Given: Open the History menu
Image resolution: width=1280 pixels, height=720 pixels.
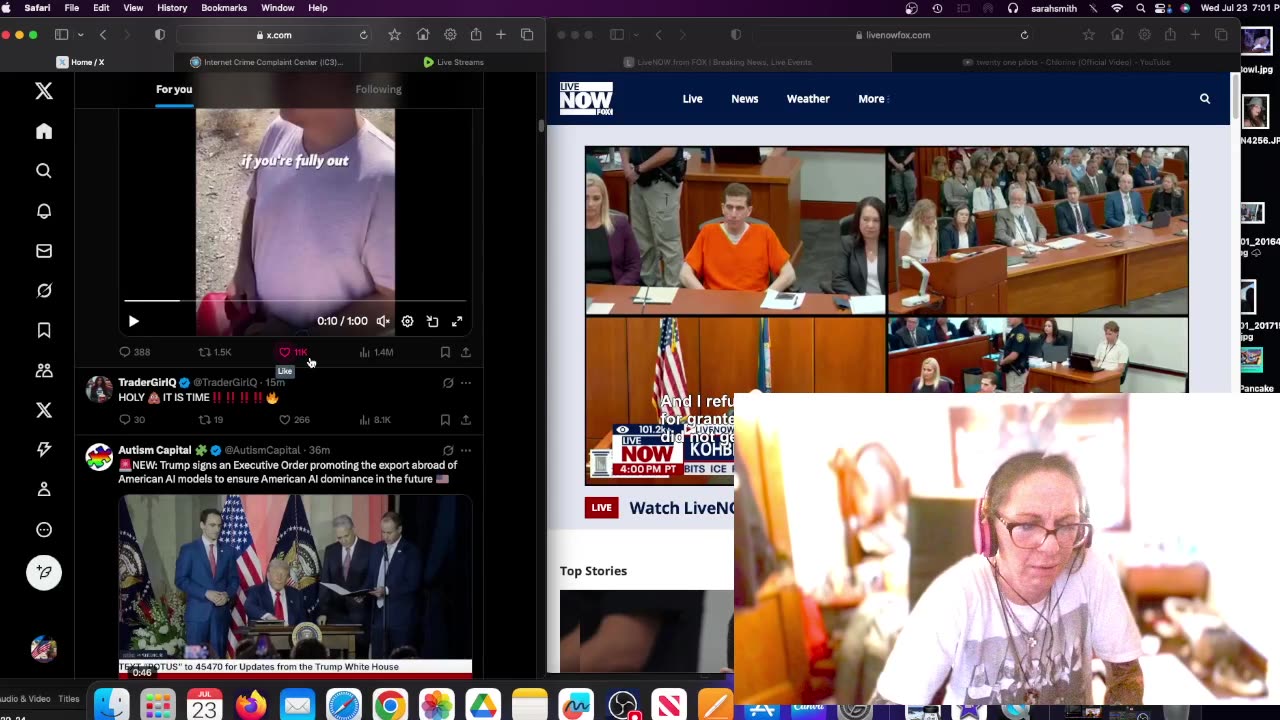Looking at the screenshot, I should (172, 8).
